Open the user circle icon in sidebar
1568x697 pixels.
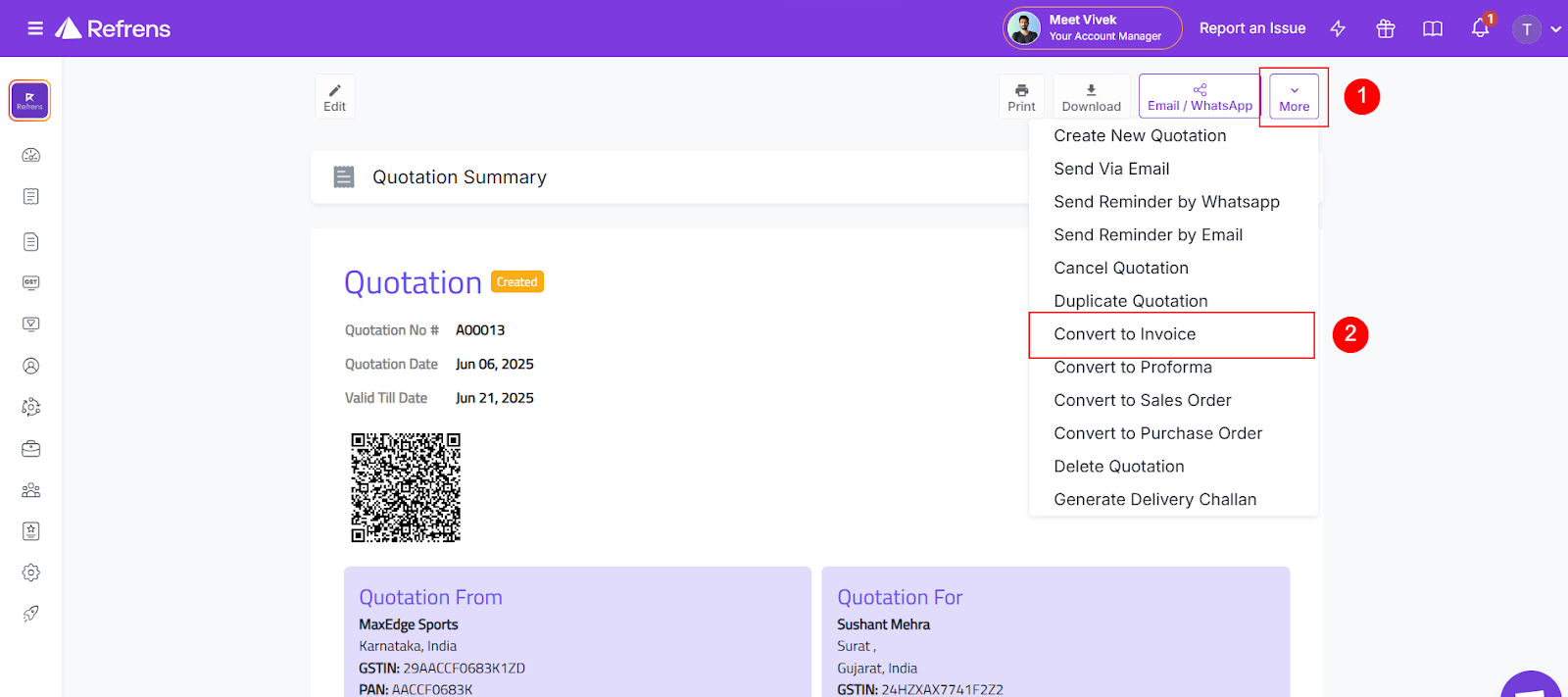[31, 366]
